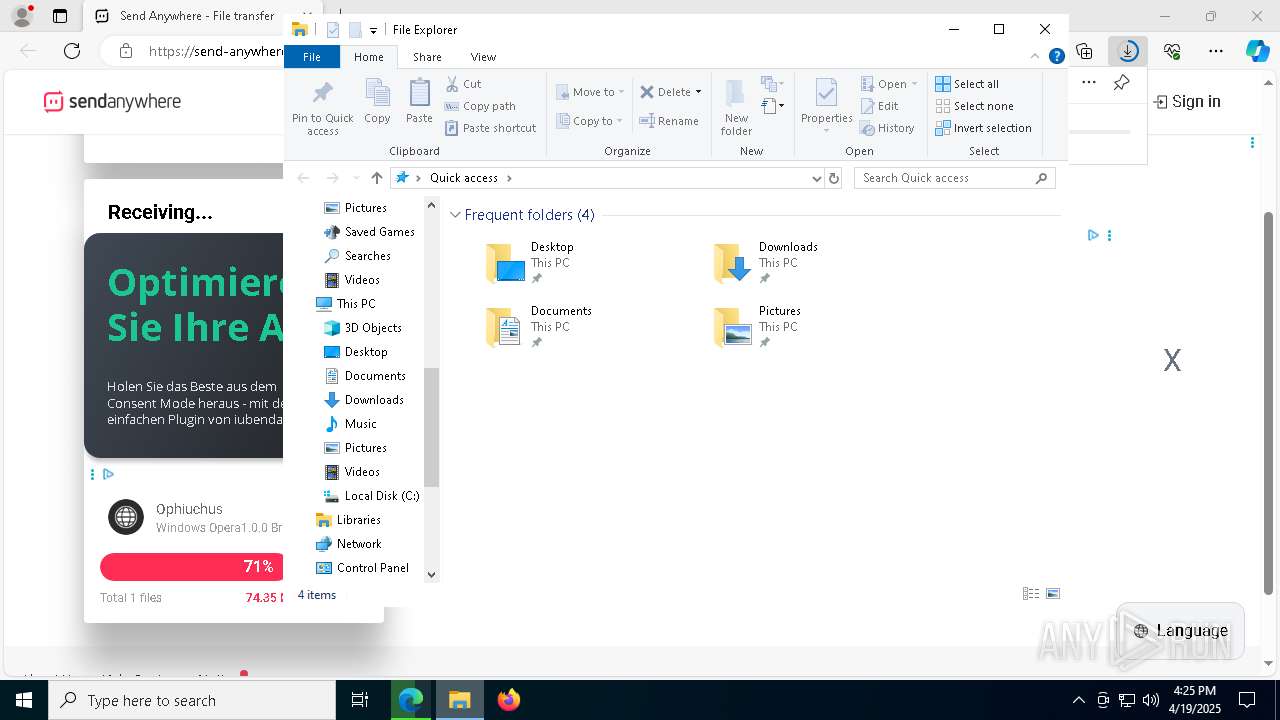Reload the Send Anywhere page in Edge
Screen dimensions: 1280x720
pyautogui.click(x=72, y=50)
